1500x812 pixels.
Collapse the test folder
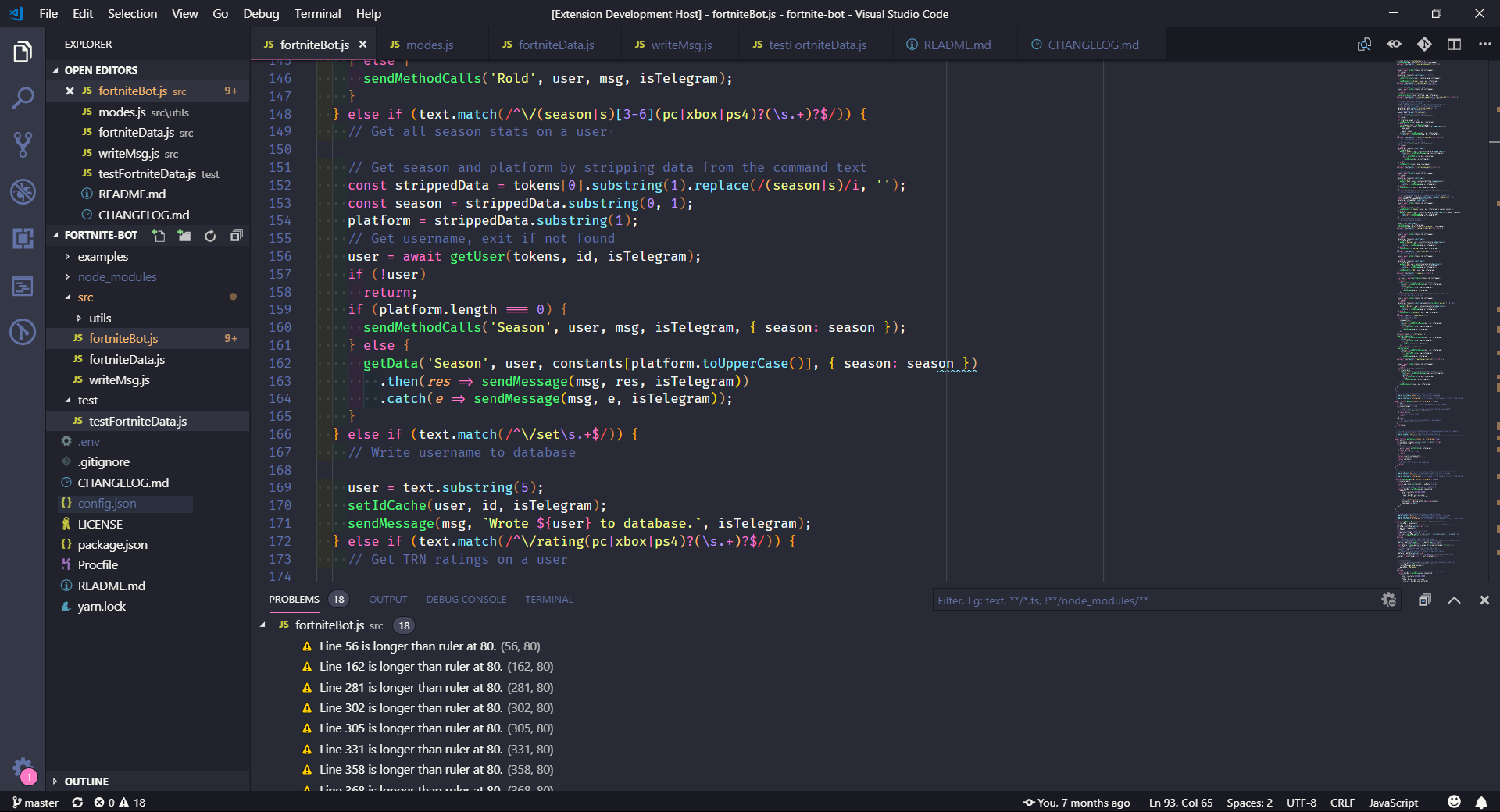[148, 400]
